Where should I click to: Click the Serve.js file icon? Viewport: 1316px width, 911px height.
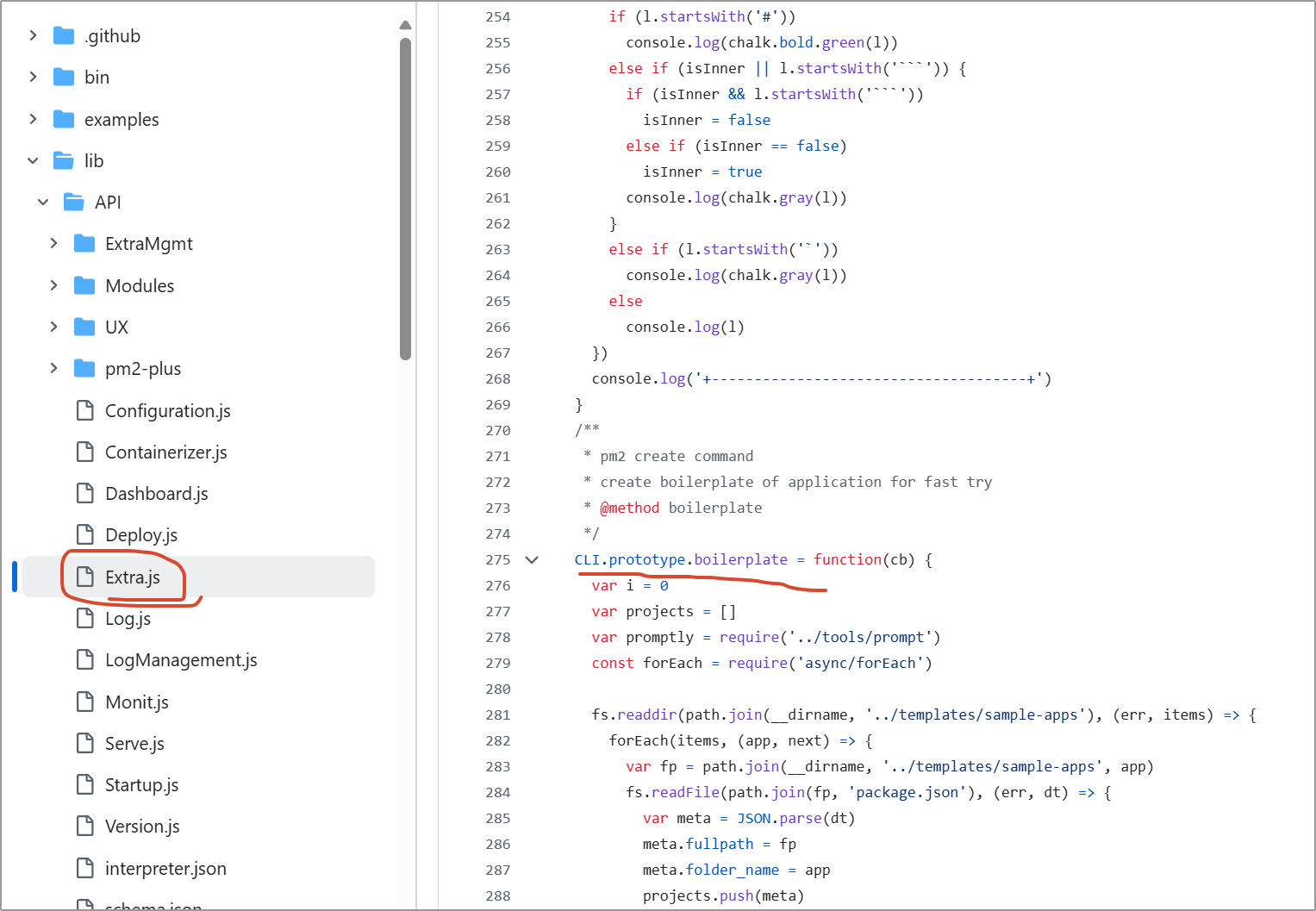(x=85, y=743)
